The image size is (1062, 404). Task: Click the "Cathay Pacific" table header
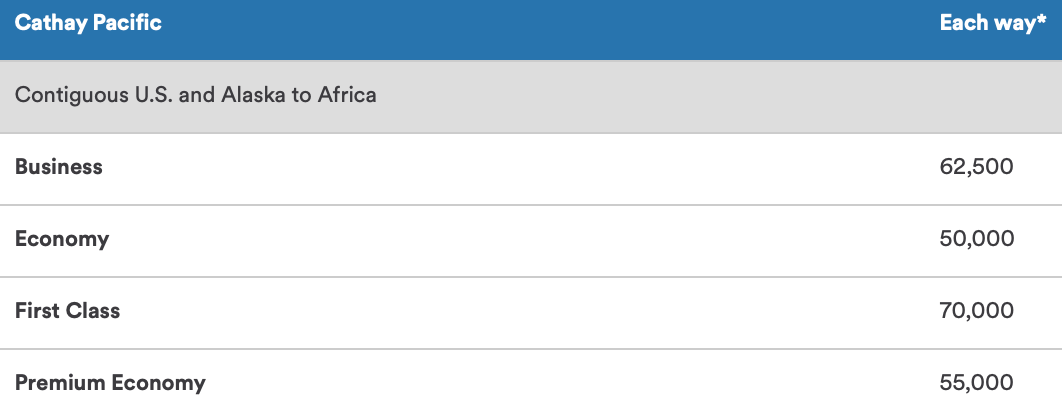tap(88, 23)
